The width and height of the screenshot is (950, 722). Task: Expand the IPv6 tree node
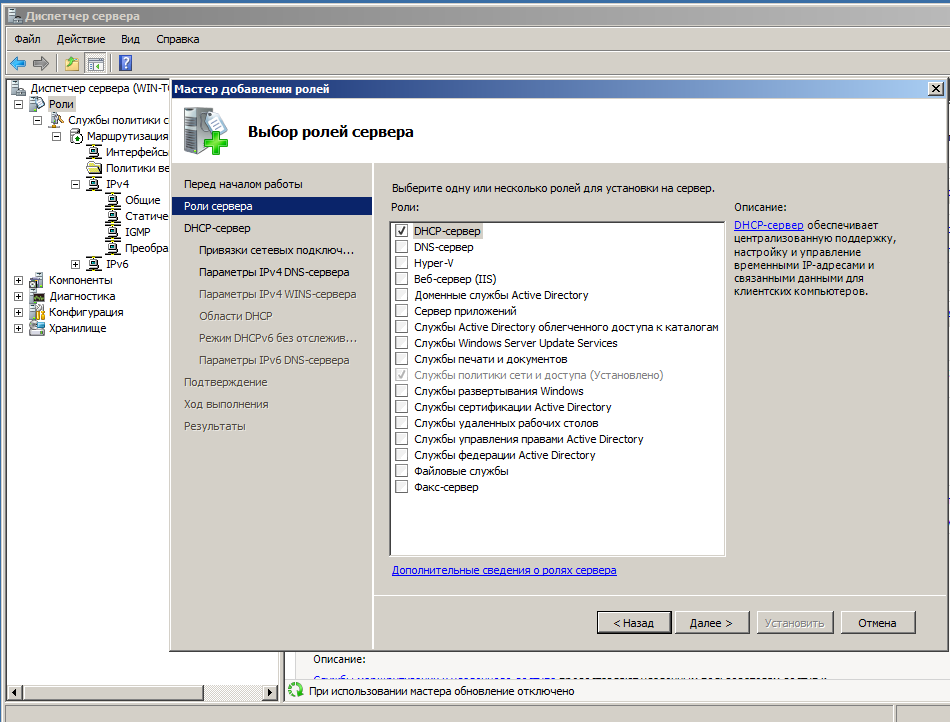click(x=75, y=264)
